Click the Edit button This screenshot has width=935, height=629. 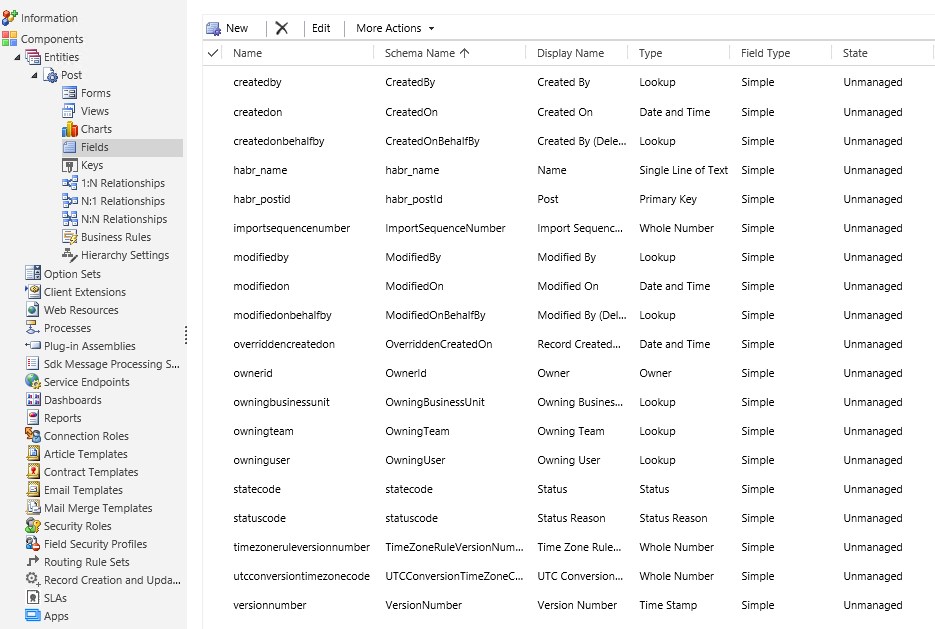(x=321, y=27)
